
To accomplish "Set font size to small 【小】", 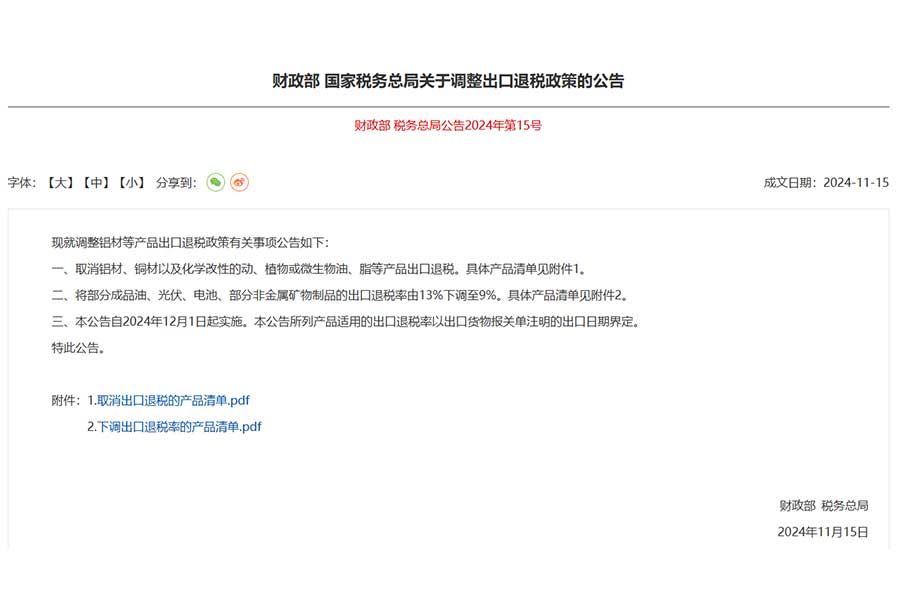I will (x=131, y=183).
